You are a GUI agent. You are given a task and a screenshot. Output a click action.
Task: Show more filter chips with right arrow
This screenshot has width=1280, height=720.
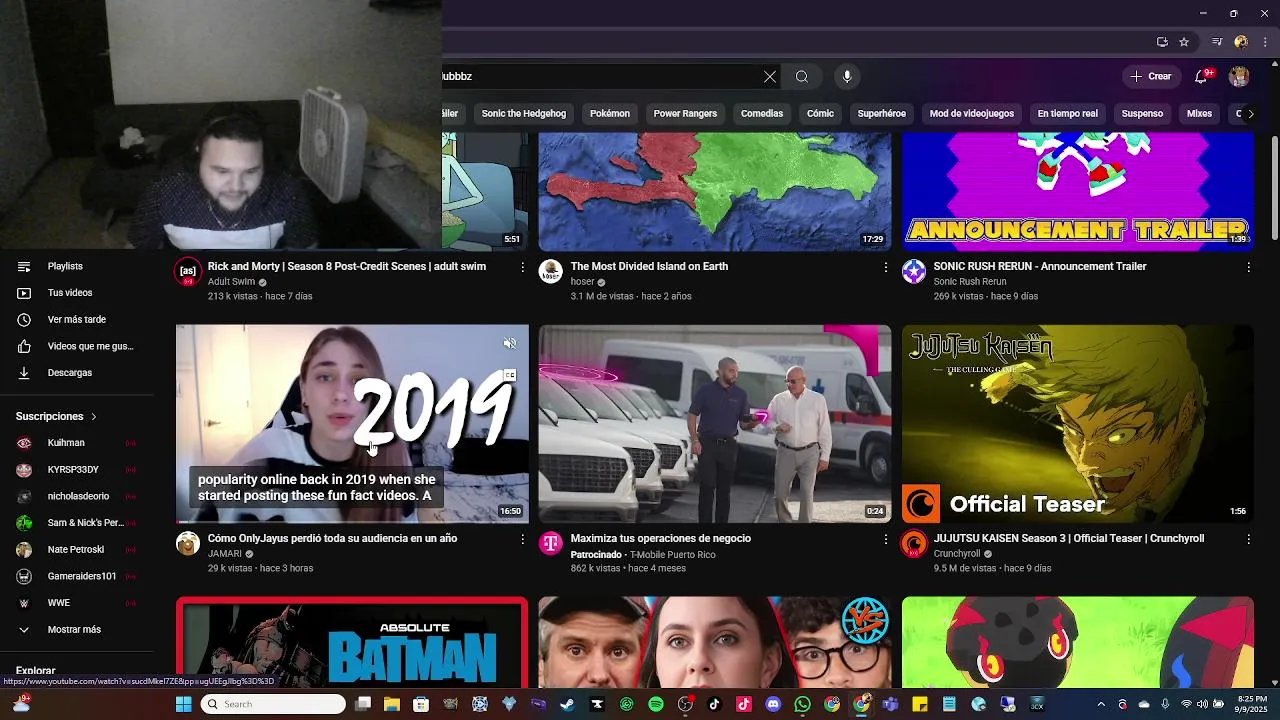click(1250, 114)
